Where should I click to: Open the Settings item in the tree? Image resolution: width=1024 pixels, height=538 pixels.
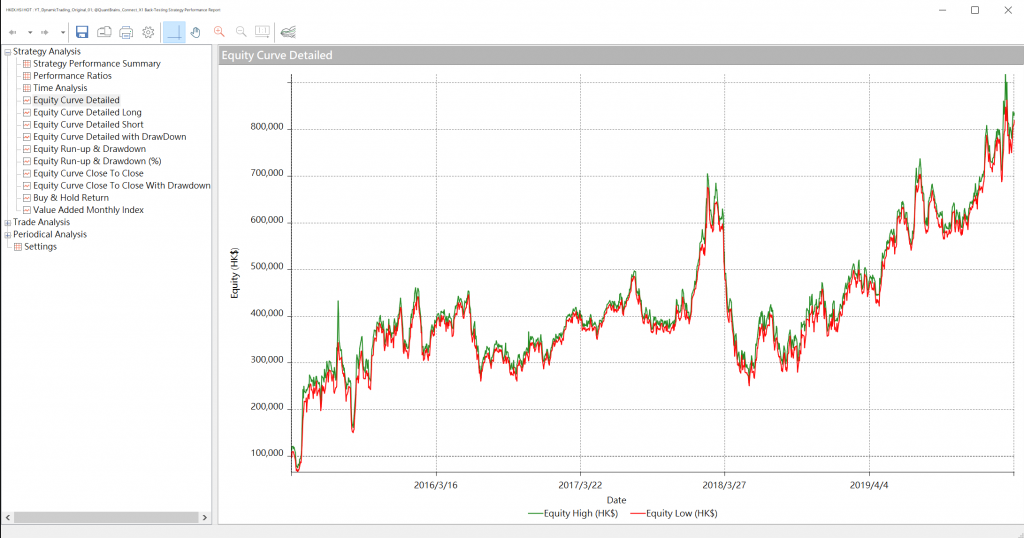click(x=40, y=247)
